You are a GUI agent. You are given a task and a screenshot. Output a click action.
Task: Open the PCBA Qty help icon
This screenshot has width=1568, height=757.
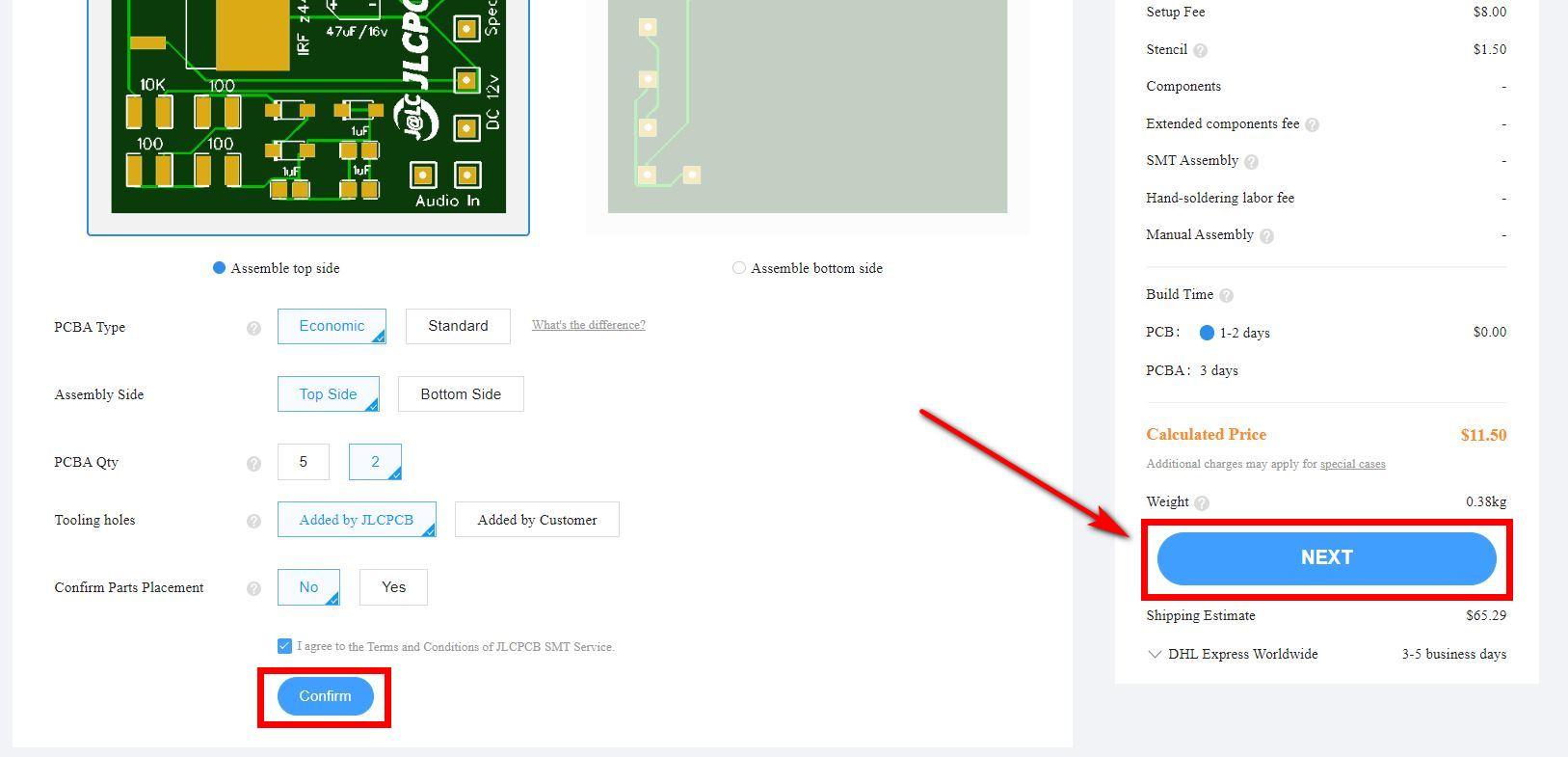pyautogui.click(x=253, y=464)
